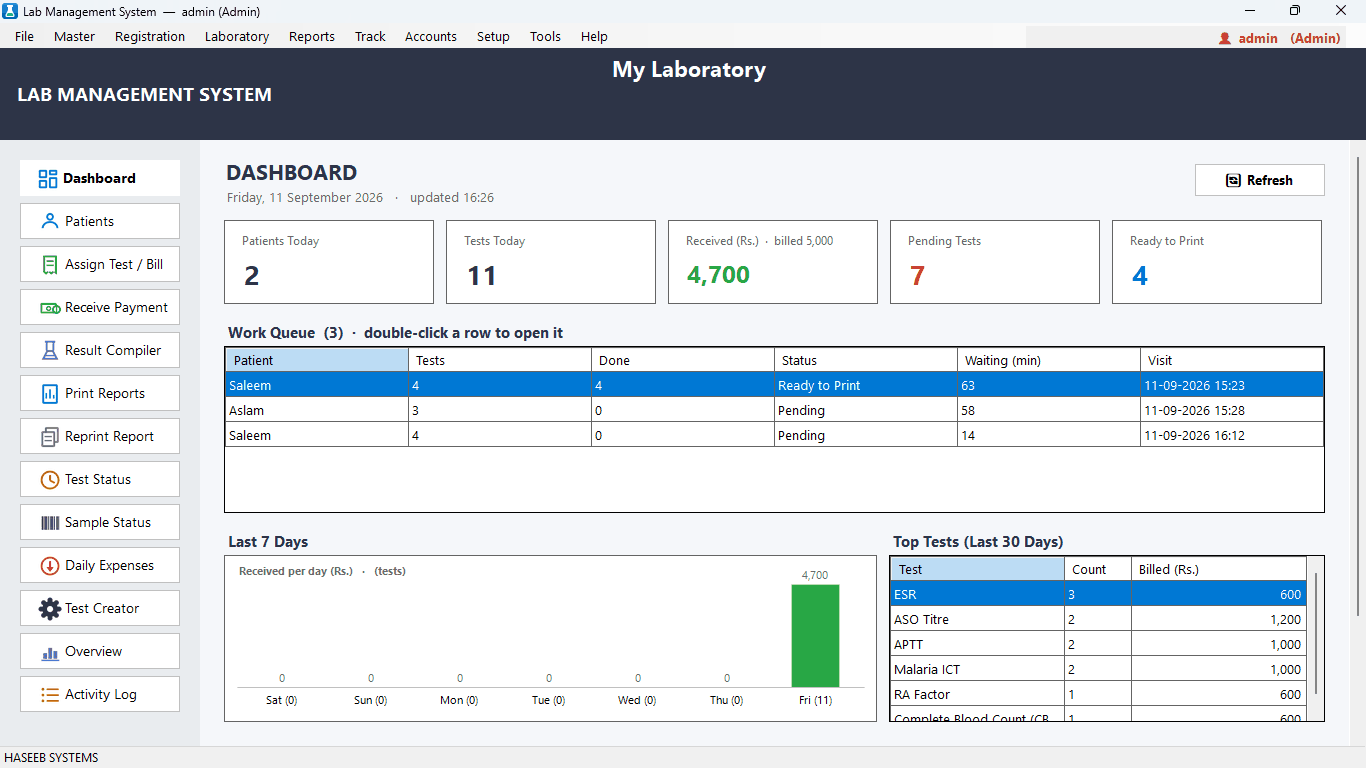Click the Lab Management System title bar icon

point(11,11)
